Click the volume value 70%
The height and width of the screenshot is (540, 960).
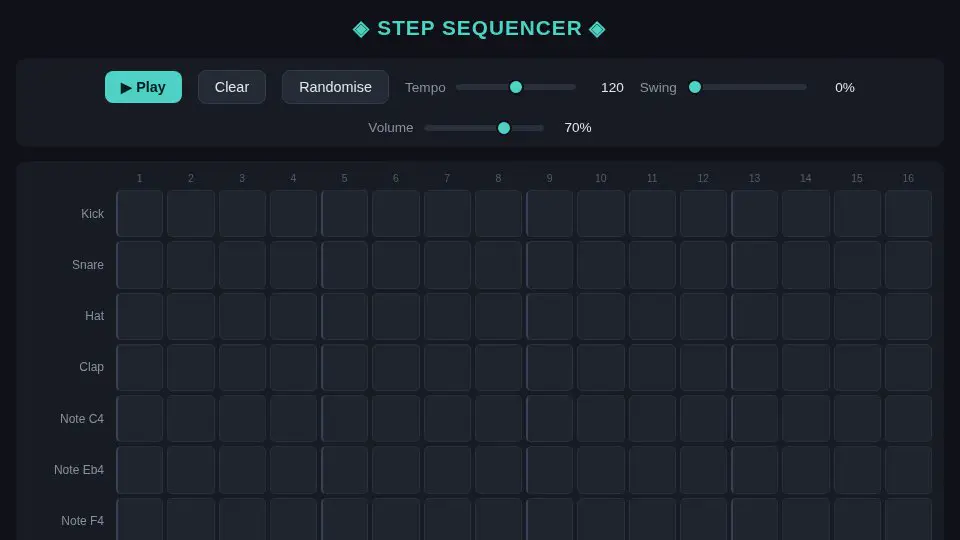point(577,127)
